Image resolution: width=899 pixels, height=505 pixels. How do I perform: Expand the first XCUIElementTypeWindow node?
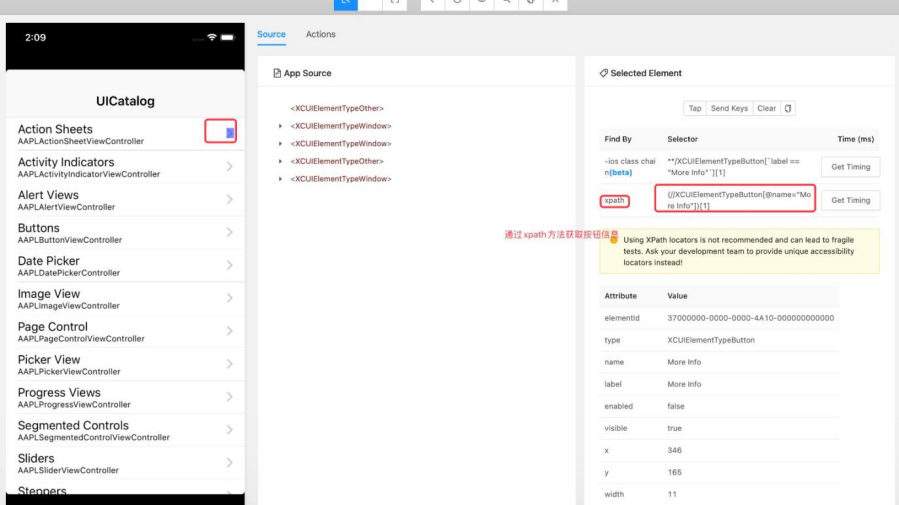point(280,126)
